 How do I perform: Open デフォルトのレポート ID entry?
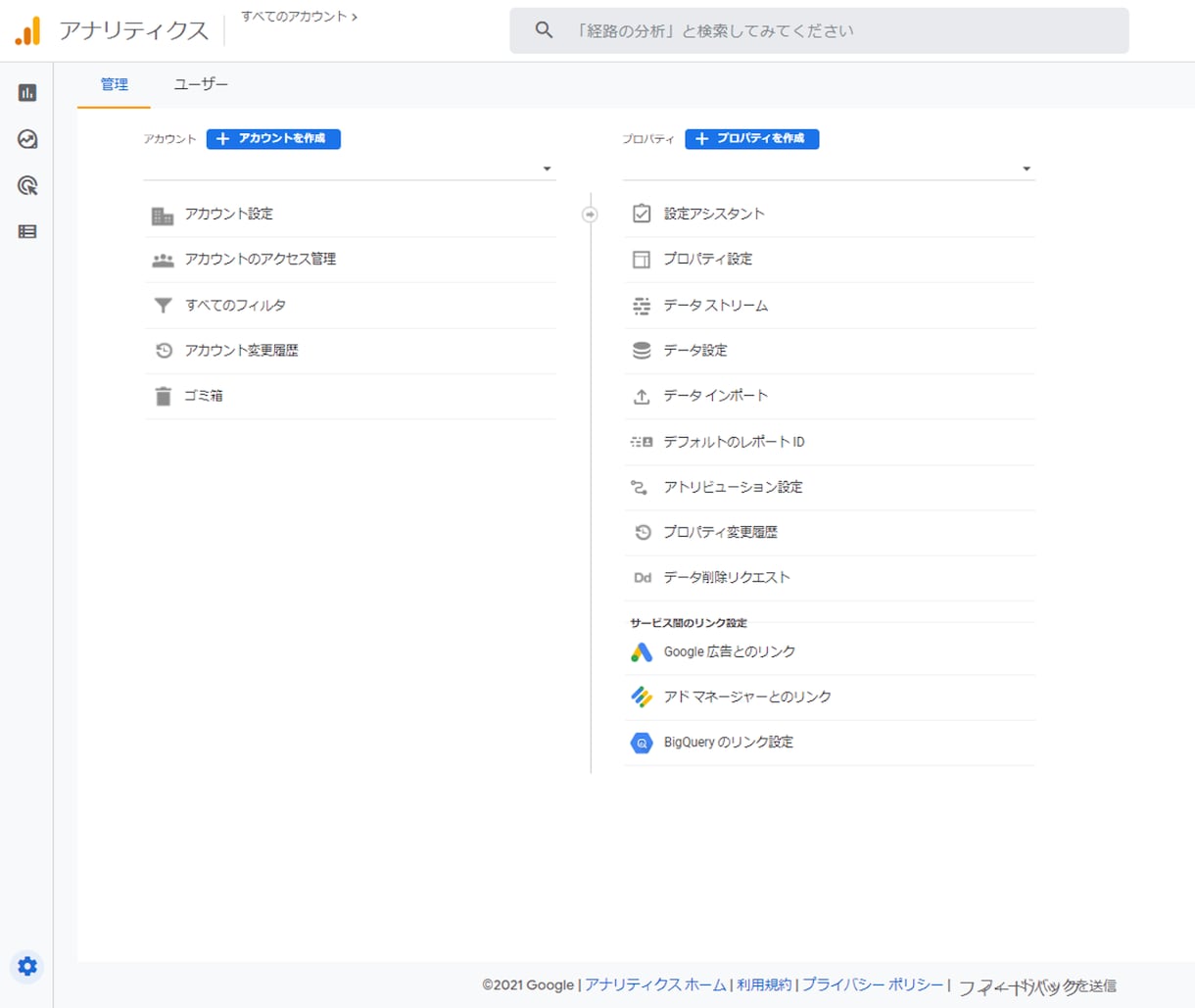pyautogui.click(x=829, y=442)
